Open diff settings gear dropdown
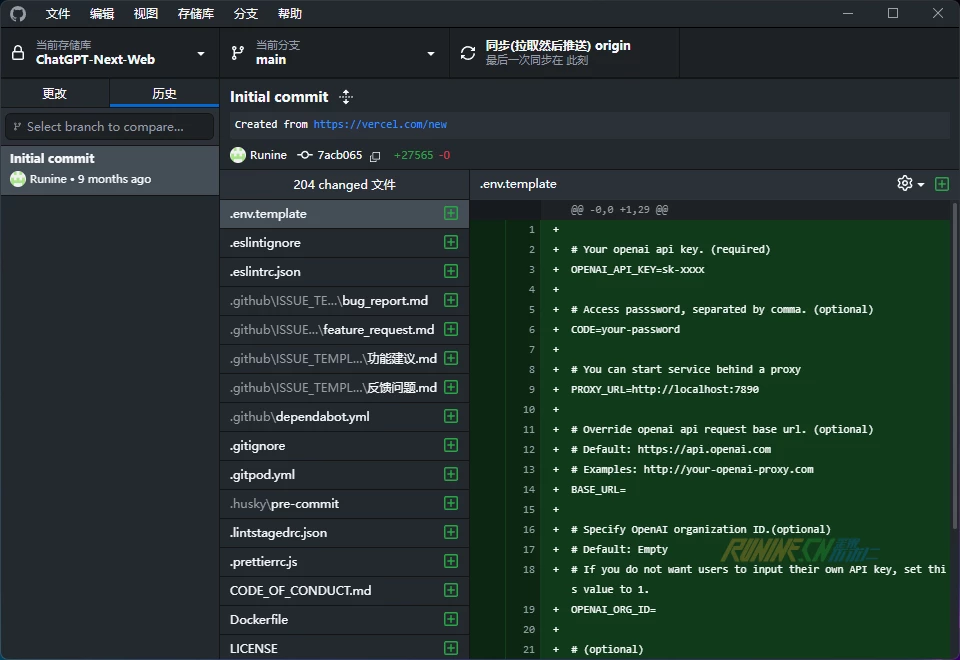This screenshot has height=660, width=960. point(910,184)
